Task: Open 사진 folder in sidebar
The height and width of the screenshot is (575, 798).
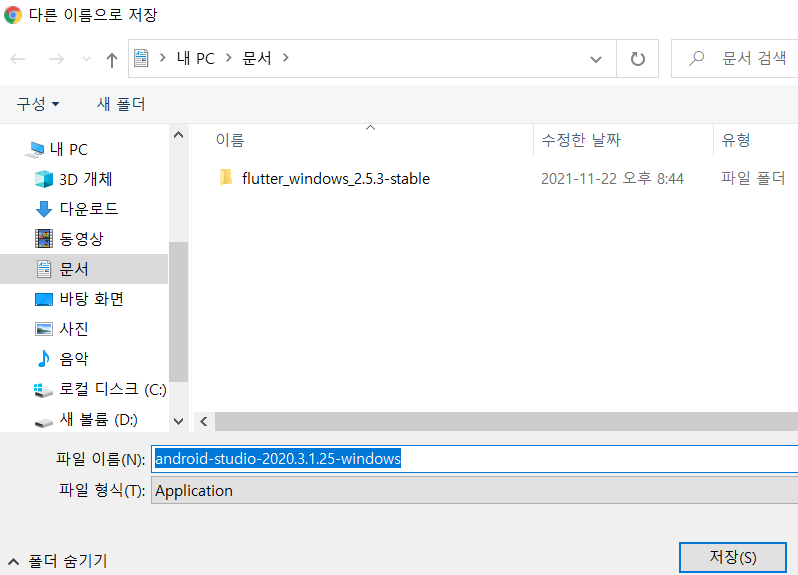Action: [x=74, y=329]
